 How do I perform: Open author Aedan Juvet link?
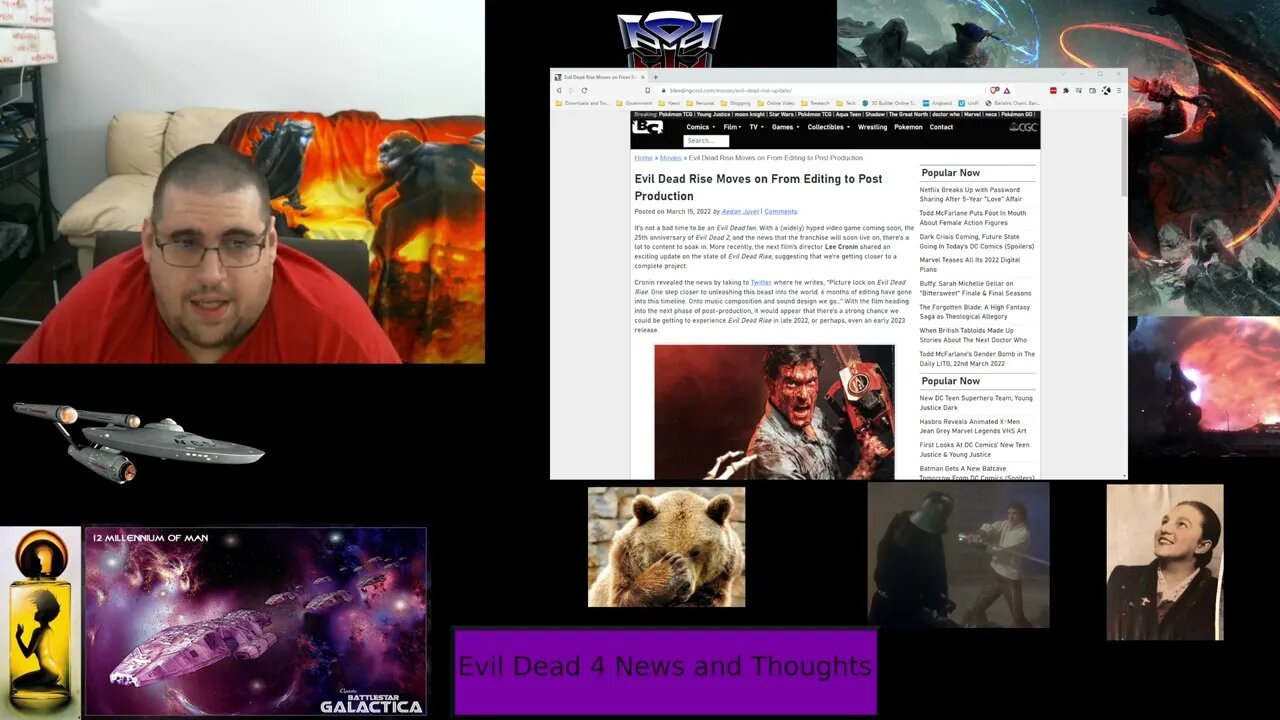tap(740, 212)
